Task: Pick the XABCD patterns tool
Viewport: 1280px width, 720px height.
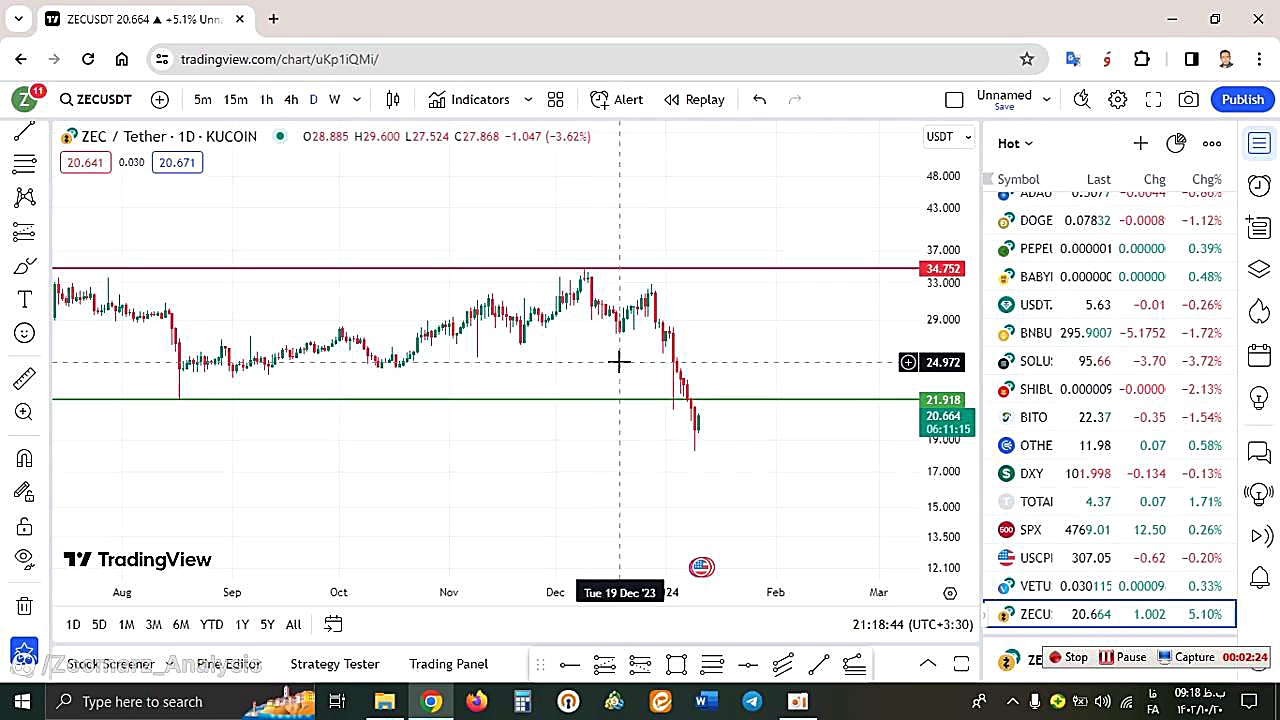Action: pyautogui.click(x=25, y=197)
